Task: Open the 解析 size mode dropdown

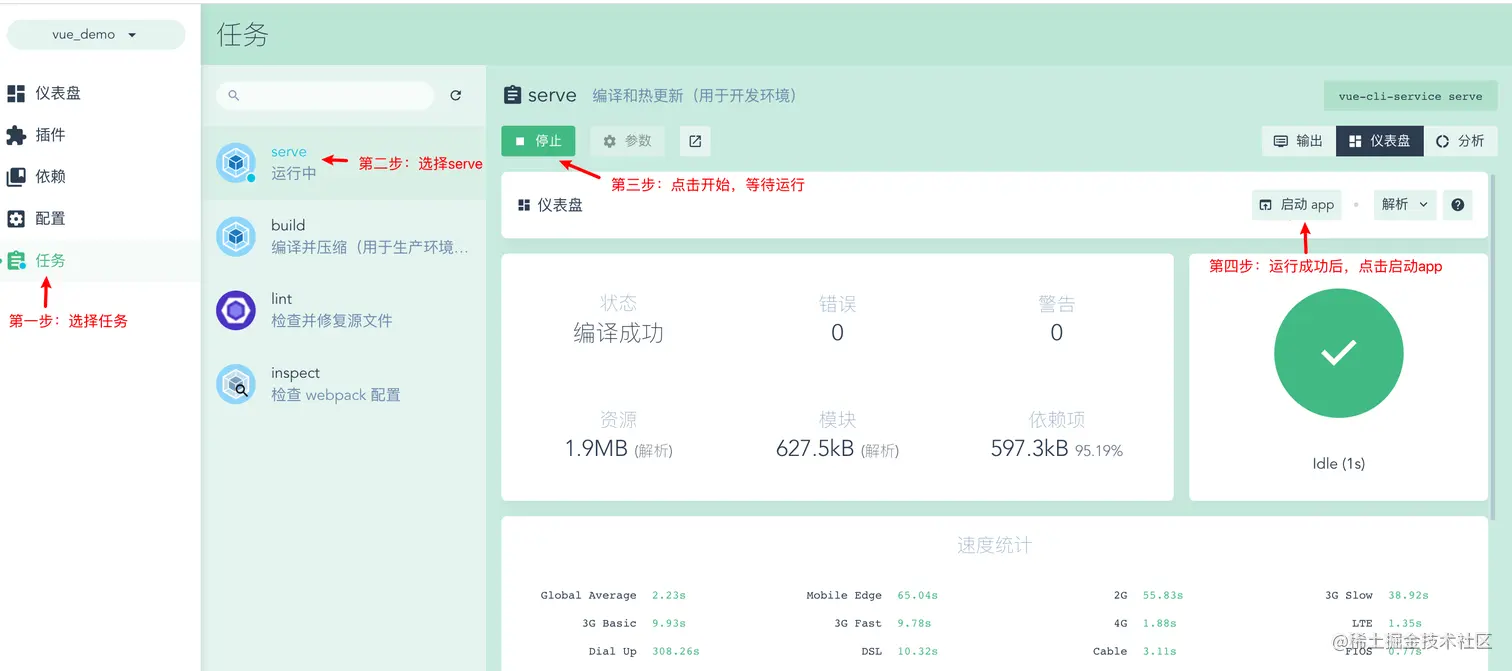Action: (x=1405, y=204)
